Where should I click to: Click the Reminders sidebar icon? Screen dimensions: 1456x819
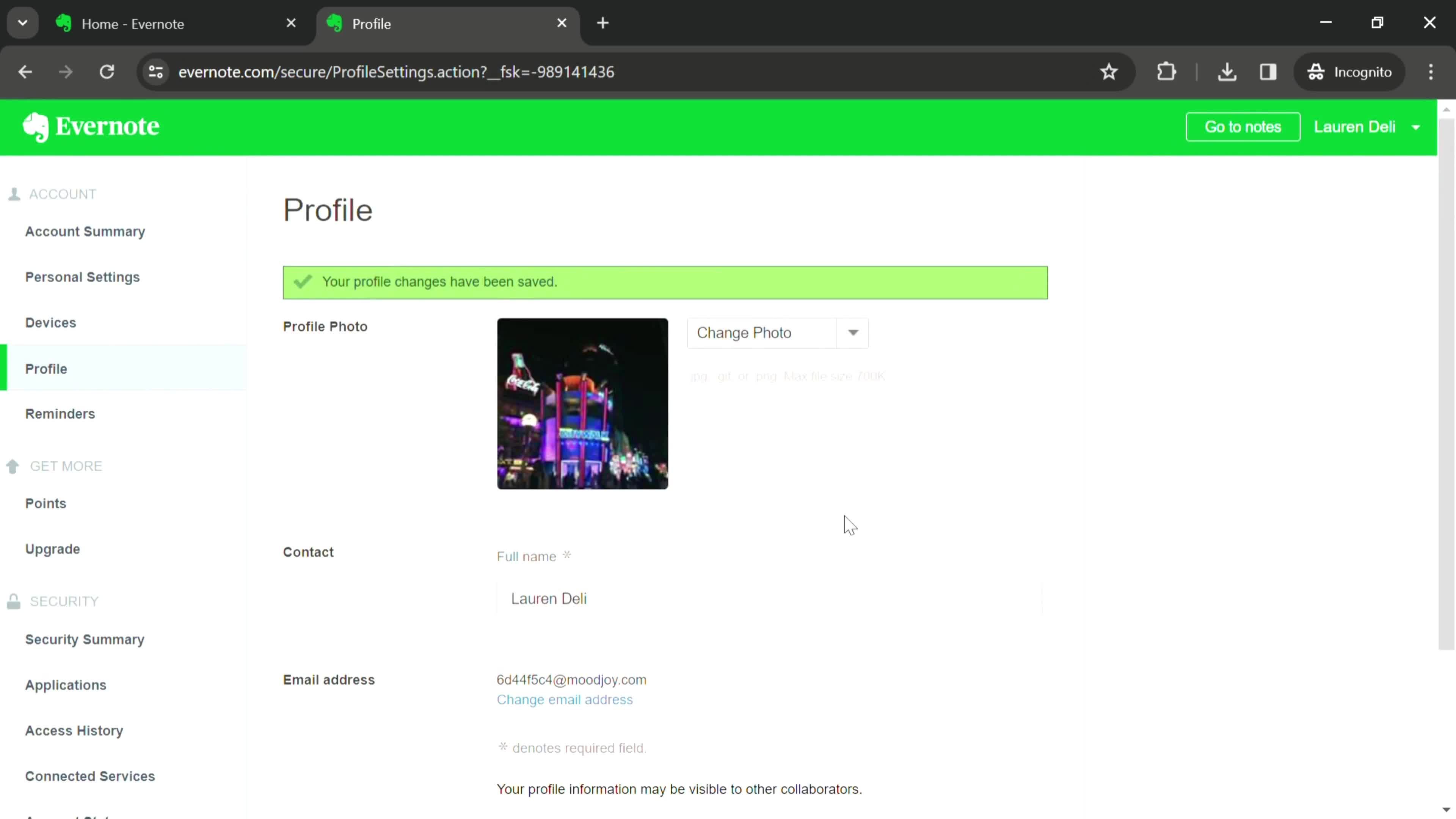coord(59,413)
